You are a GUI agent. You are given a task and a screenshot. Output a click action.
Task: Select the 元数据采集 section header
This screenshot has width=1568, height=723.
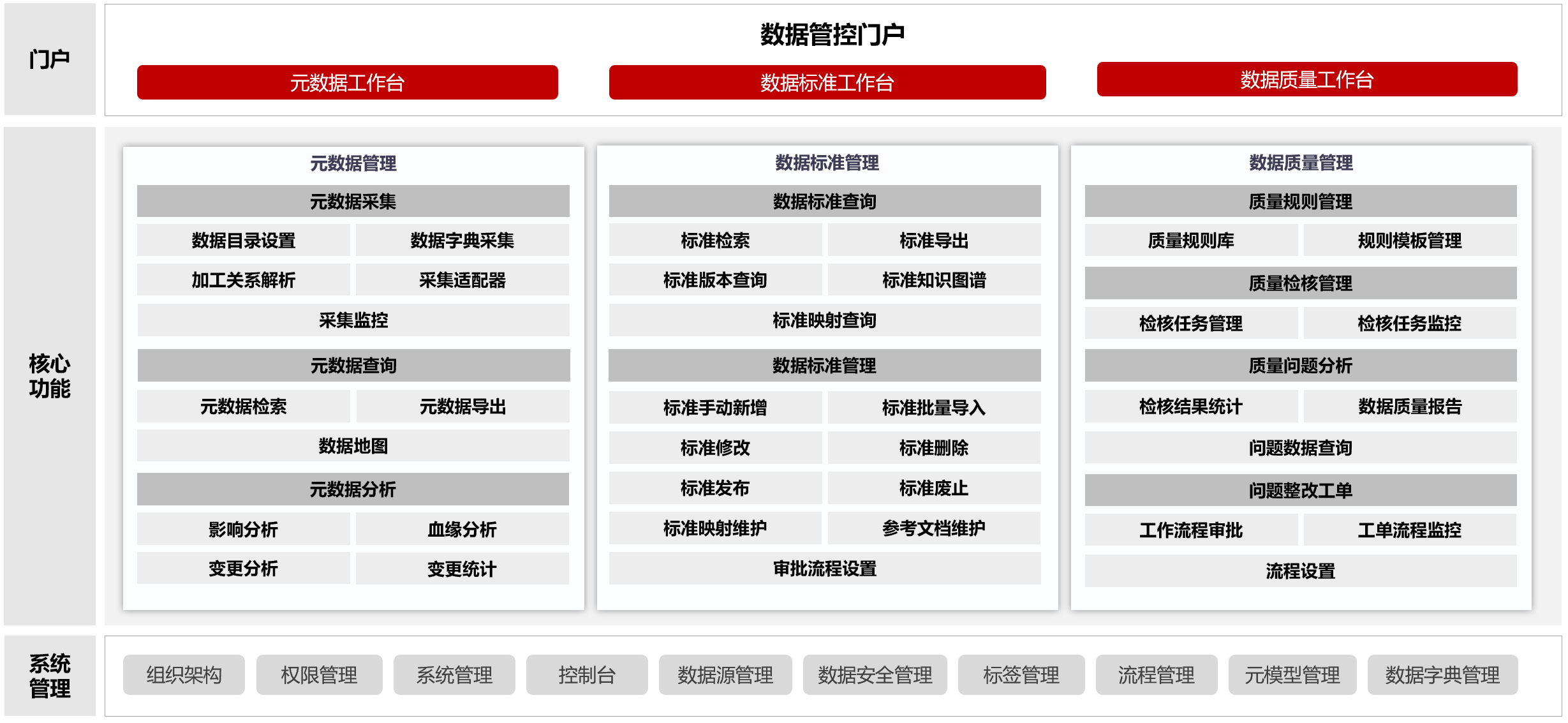pyautogui.click(x=353, y=201)
